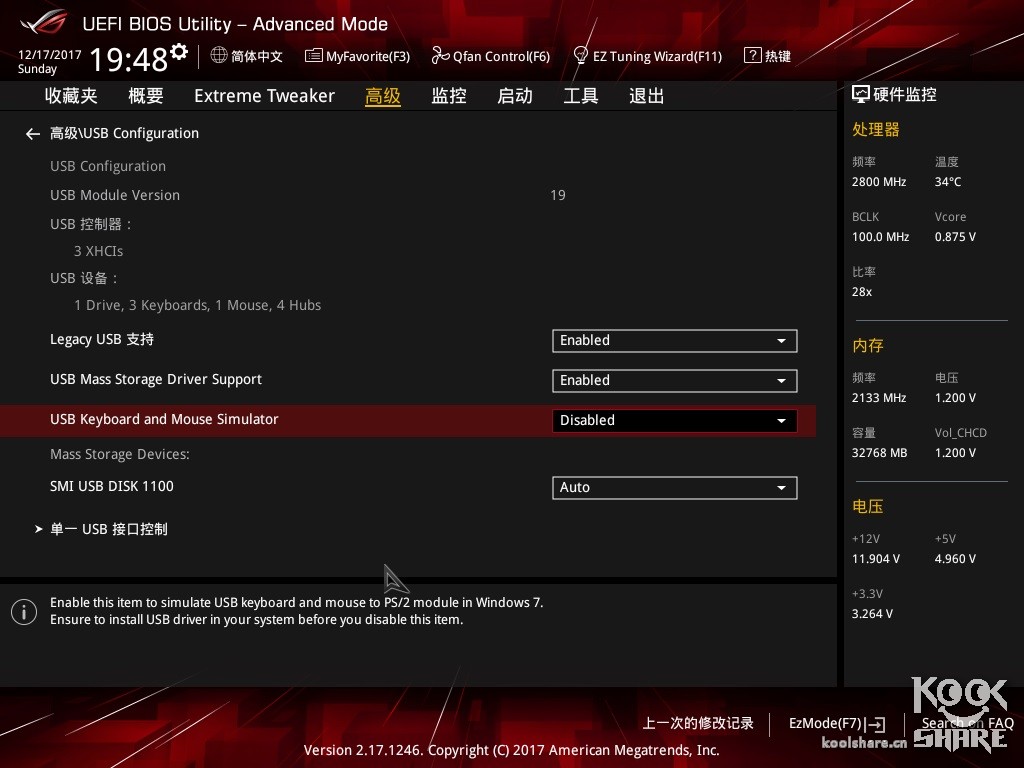Click USB Module Version value 19
Image resolution: width=1024 pixels, height=768 pixels.
click(558, 195)
